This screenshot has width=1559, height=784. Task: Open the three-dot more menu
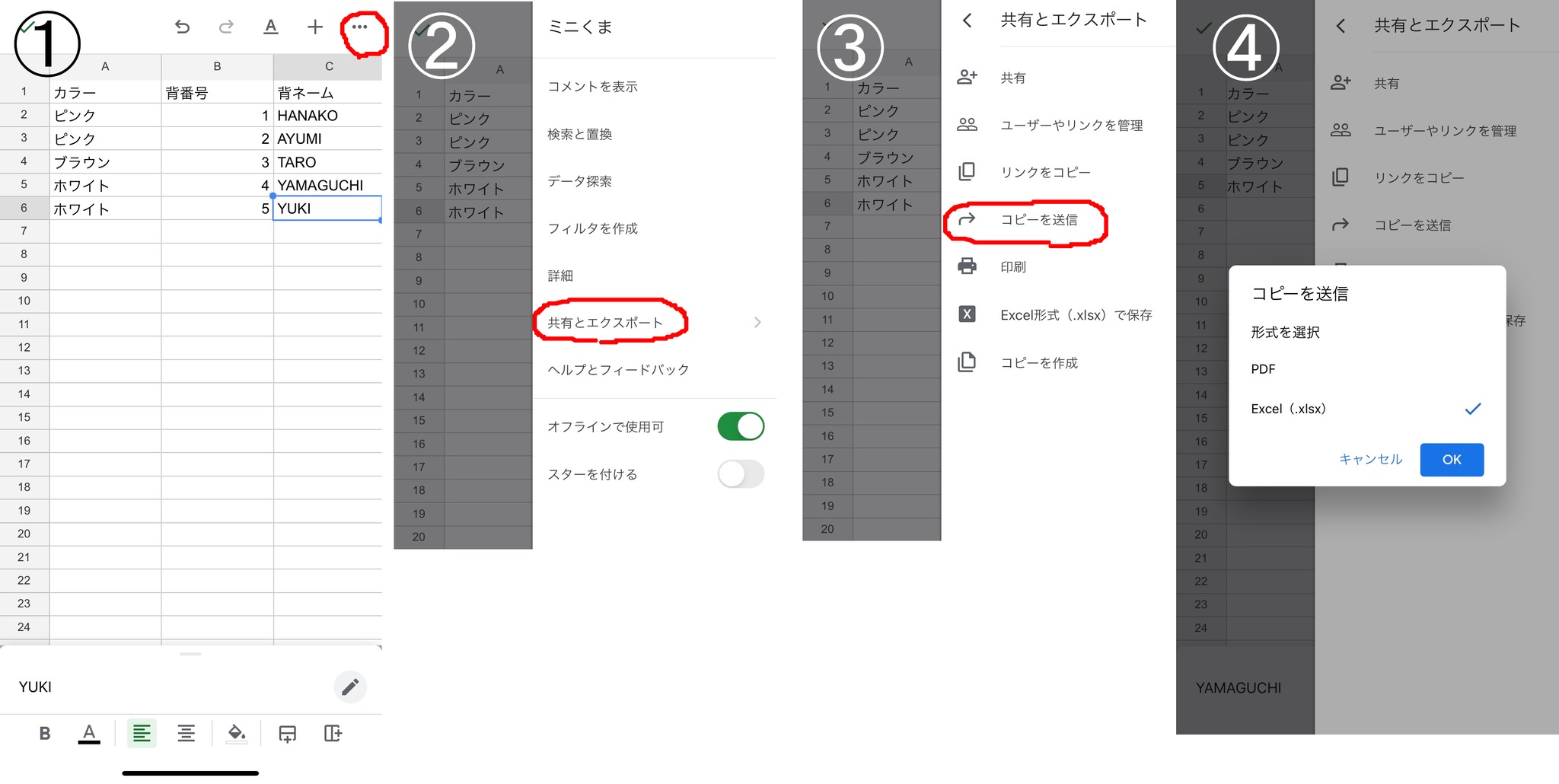(360, 27)
